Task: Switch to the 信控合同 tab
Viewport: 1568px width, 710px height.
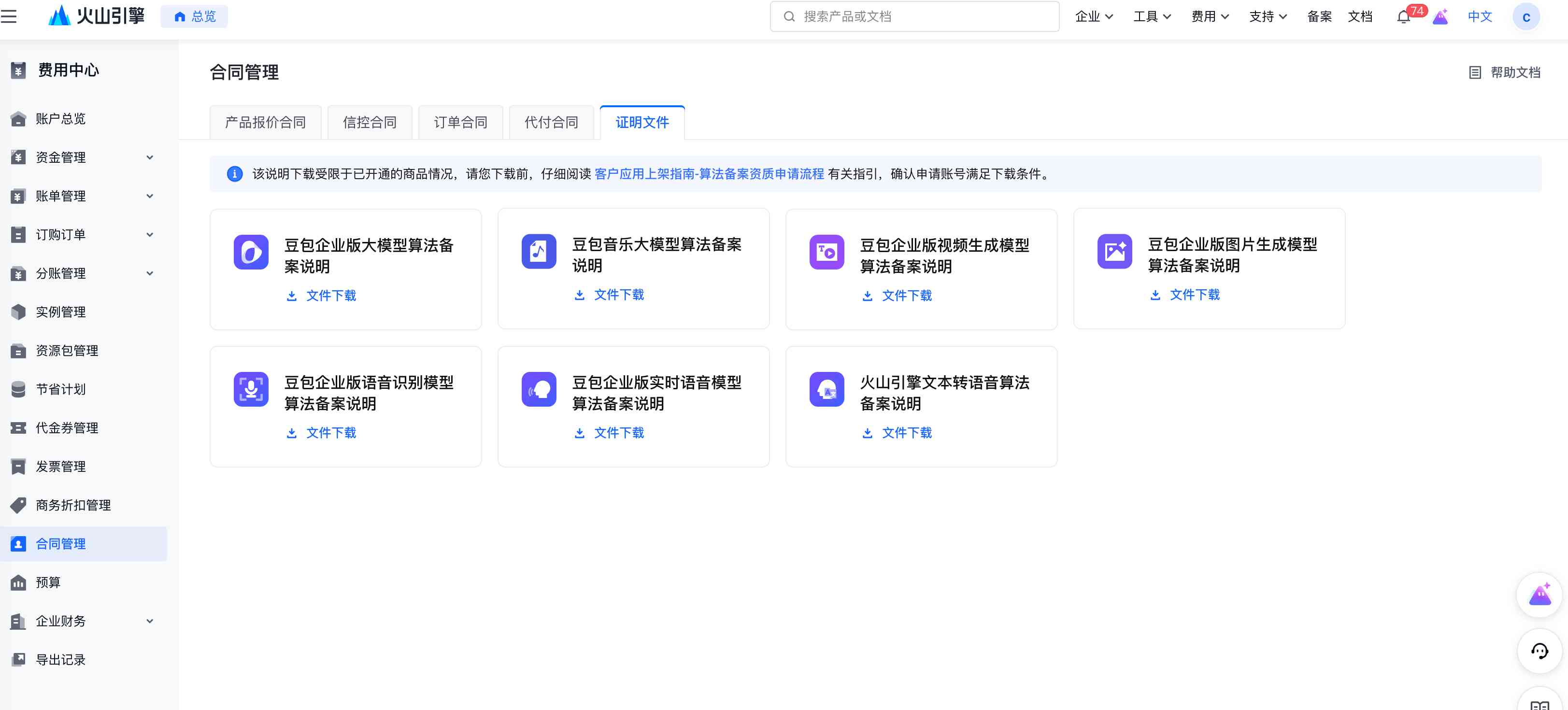Action: (370, 122)
